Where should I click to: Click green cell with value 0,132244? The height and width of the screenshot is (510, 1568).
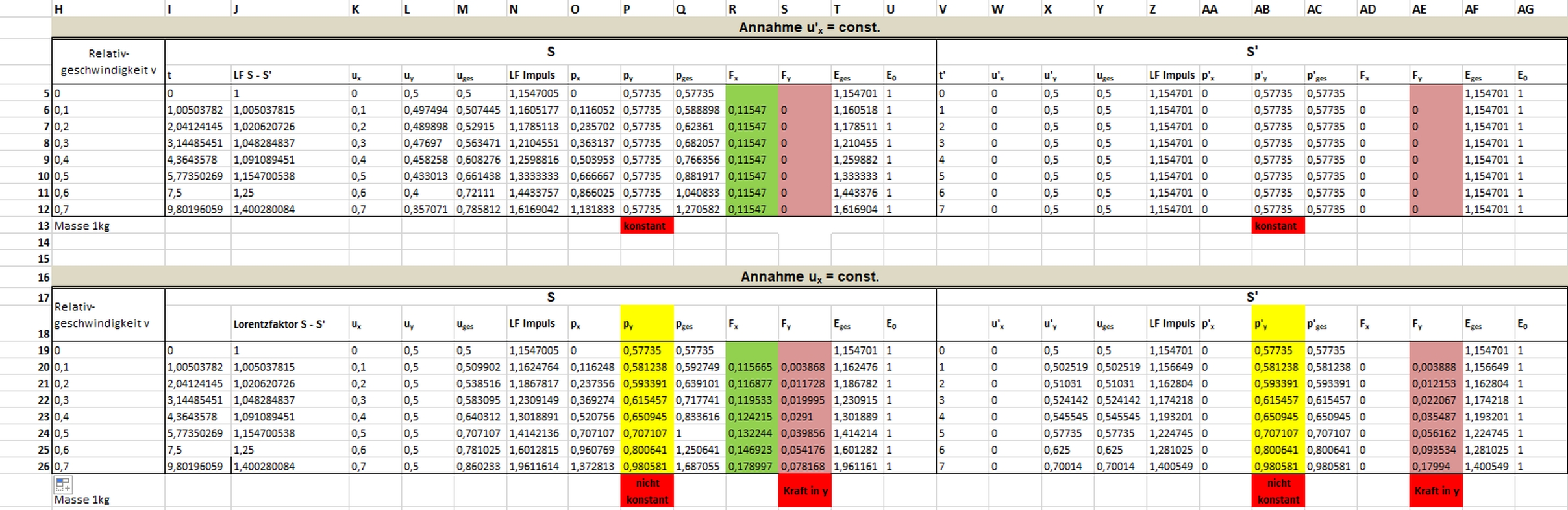tap(752, 433)
